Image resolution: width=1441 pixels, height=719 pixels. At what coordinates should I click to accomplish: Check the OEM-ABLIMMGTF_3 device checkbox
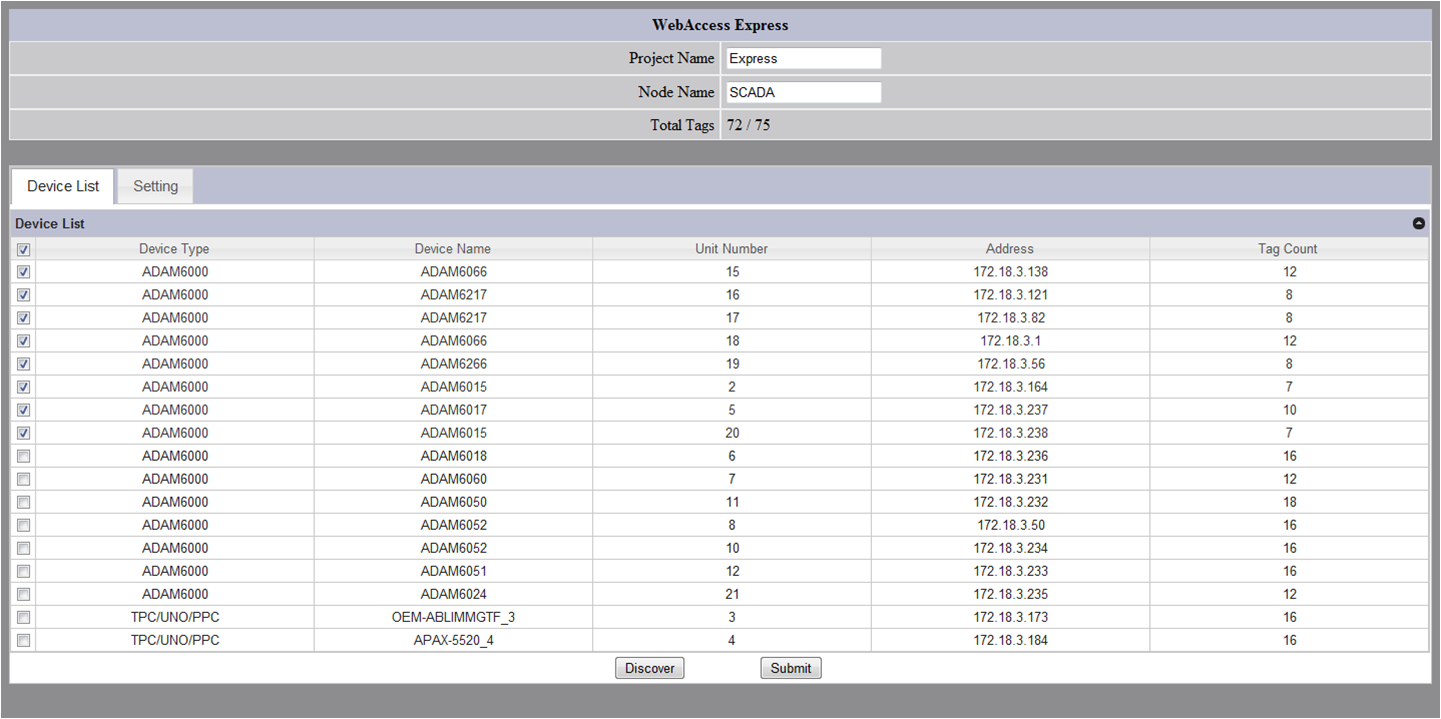point(23,617)
